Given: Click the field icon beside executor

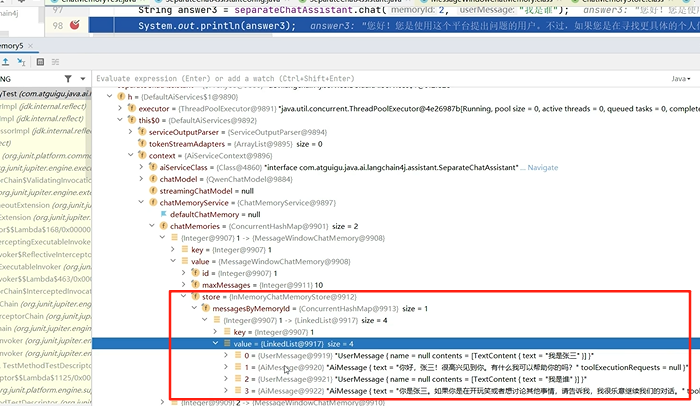Looking at the screenshot, I should tap(131, 108).
